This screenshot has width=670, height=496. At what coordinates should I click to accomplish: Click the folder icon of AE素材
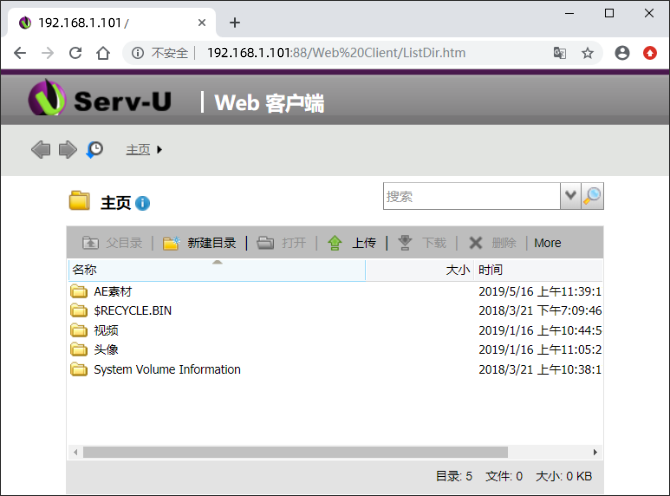tap(79, 291)
